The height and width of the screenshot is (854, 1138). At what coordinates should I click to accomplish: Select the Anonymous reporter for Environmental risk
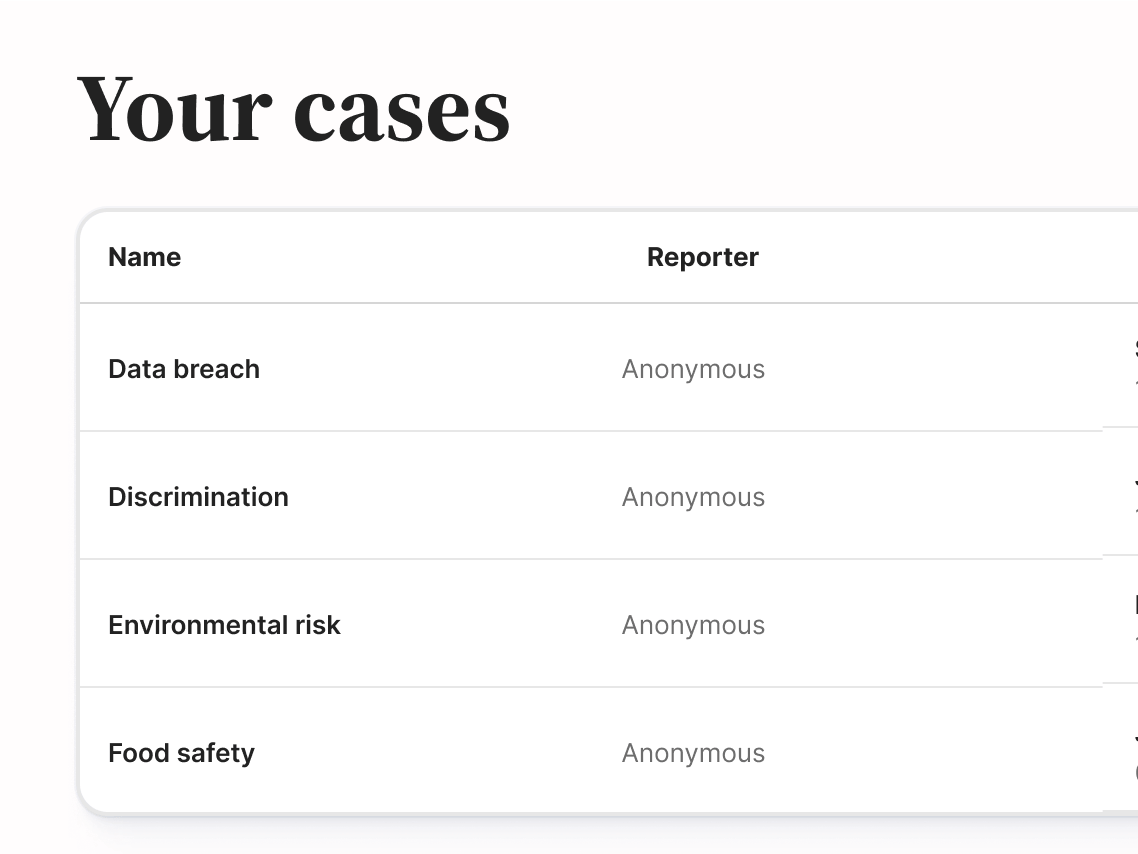[693, 624]
